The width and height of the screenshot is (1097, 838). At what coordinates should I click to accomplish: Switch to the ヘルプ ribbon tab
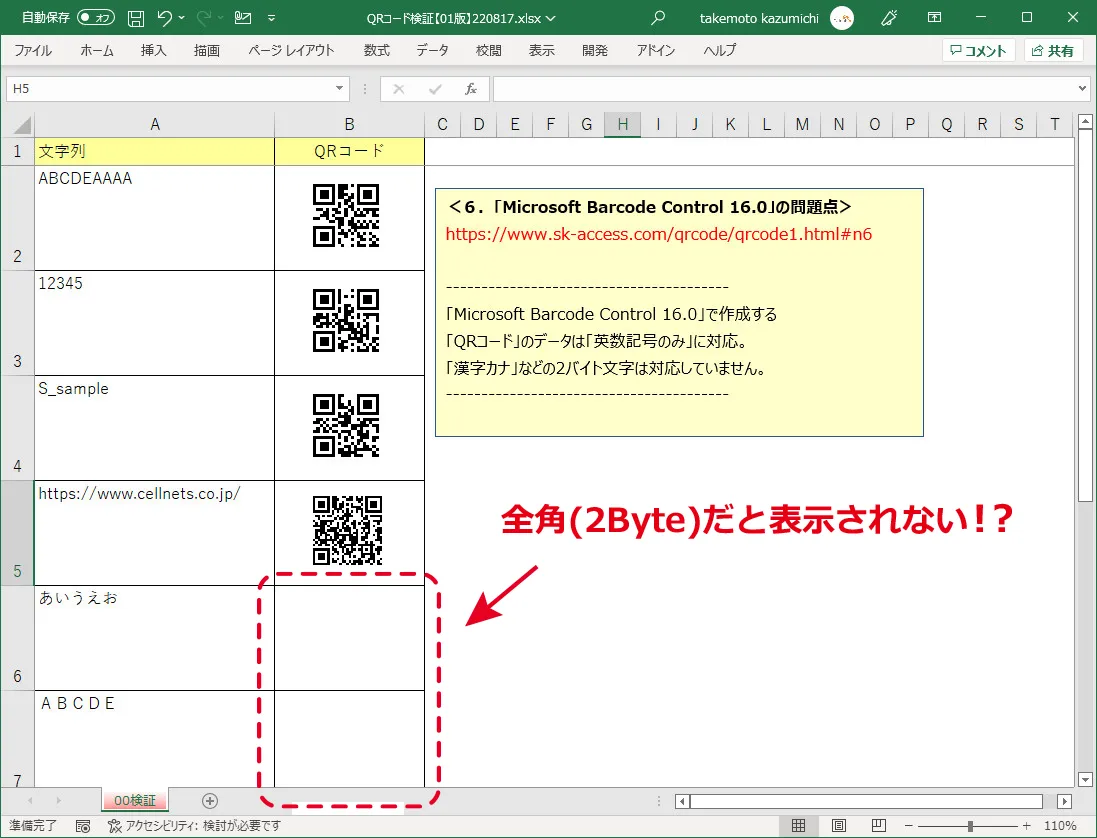click(x=720, y=50)
